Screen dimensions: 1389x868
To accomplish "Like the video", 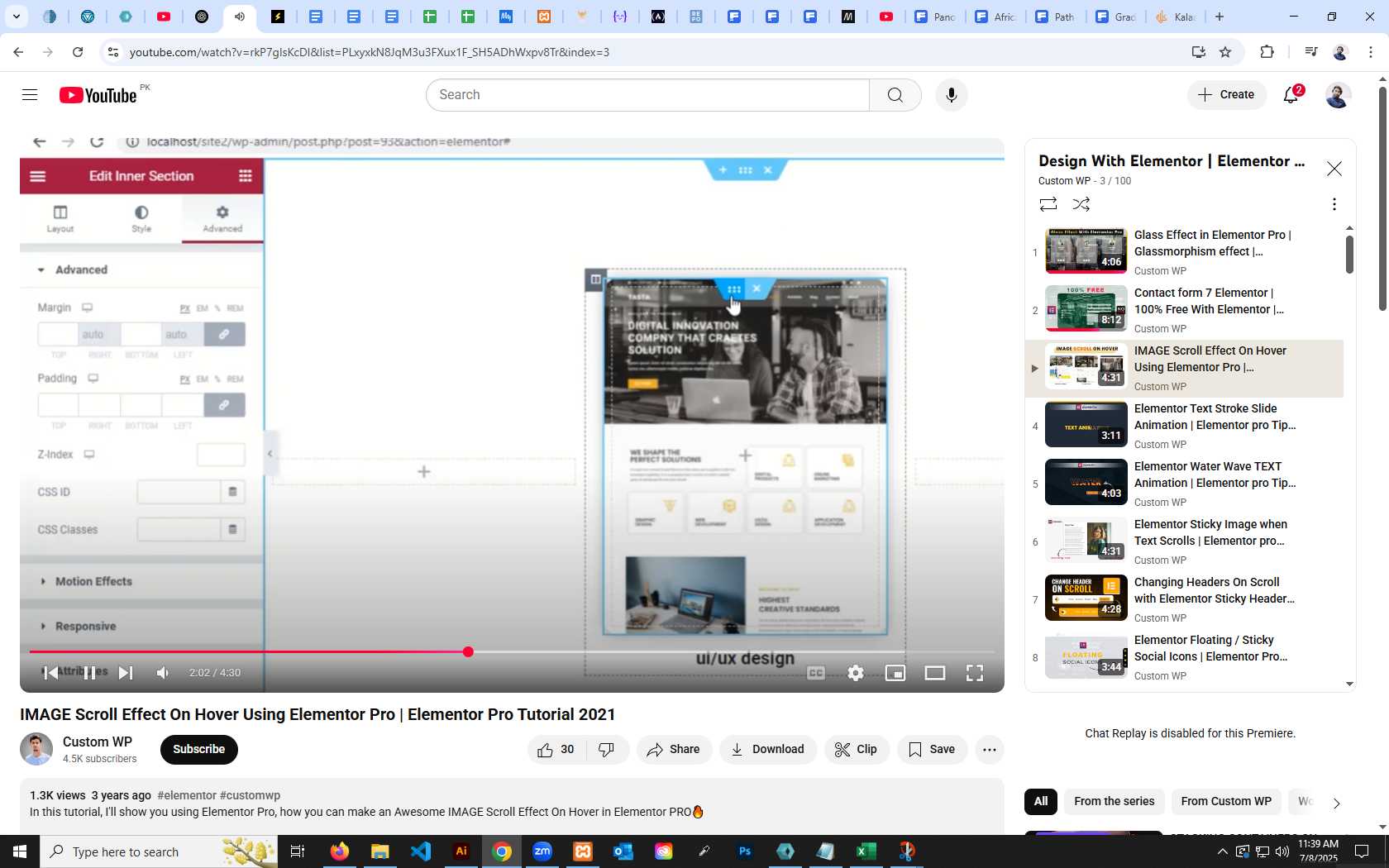I will (556, 750).
